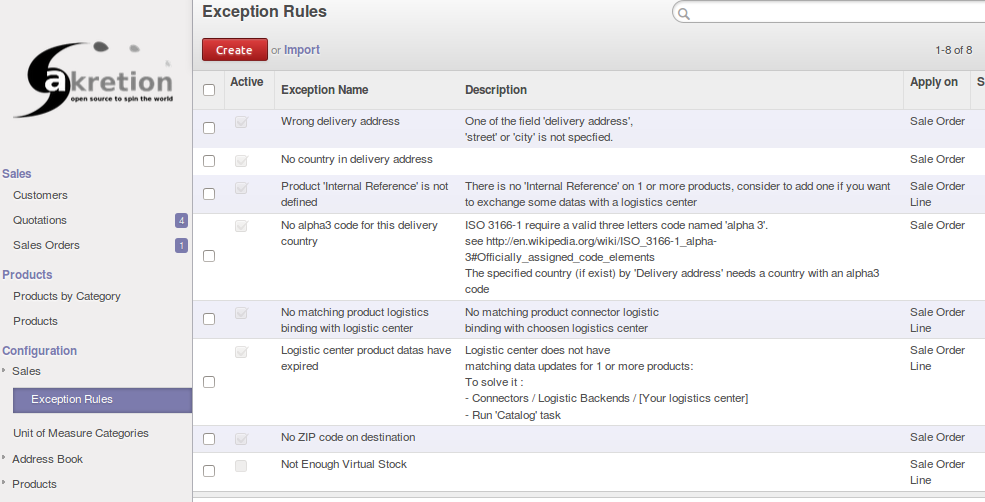
Task: Click the Products section heading
Action: click(x=27, y=275)
